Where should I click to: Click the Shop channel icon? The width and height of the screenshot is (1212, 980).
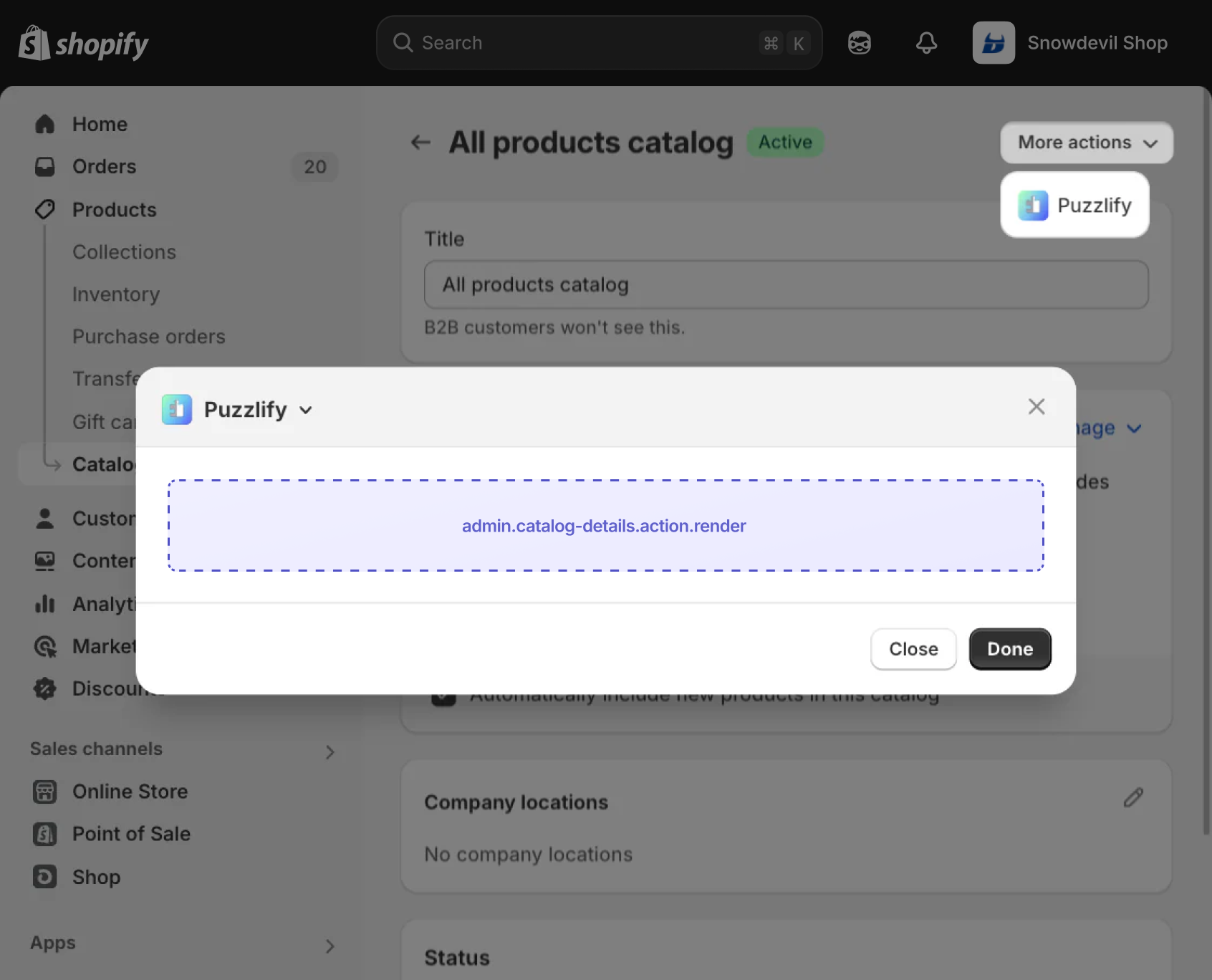45,877
